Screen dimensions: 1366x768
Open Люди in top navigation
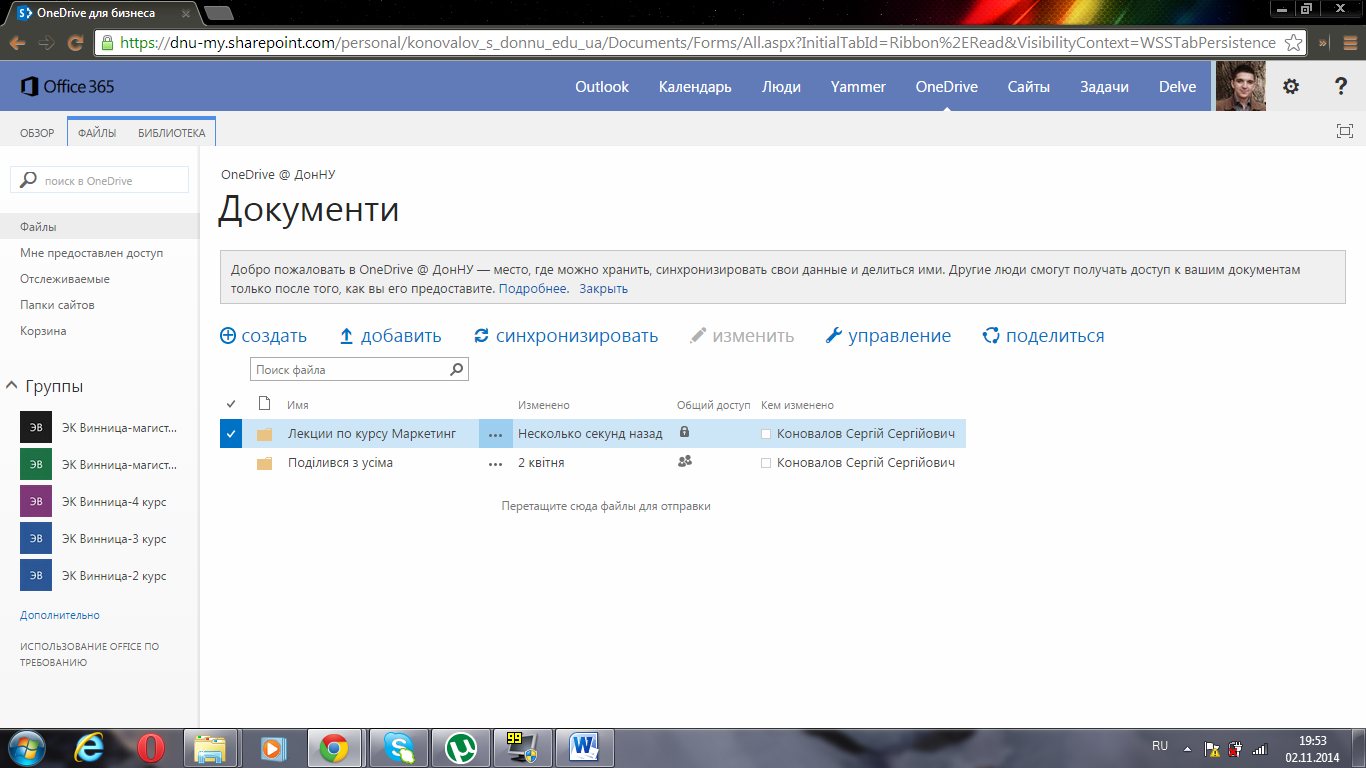pyautogui.click(x=781, y=87)
